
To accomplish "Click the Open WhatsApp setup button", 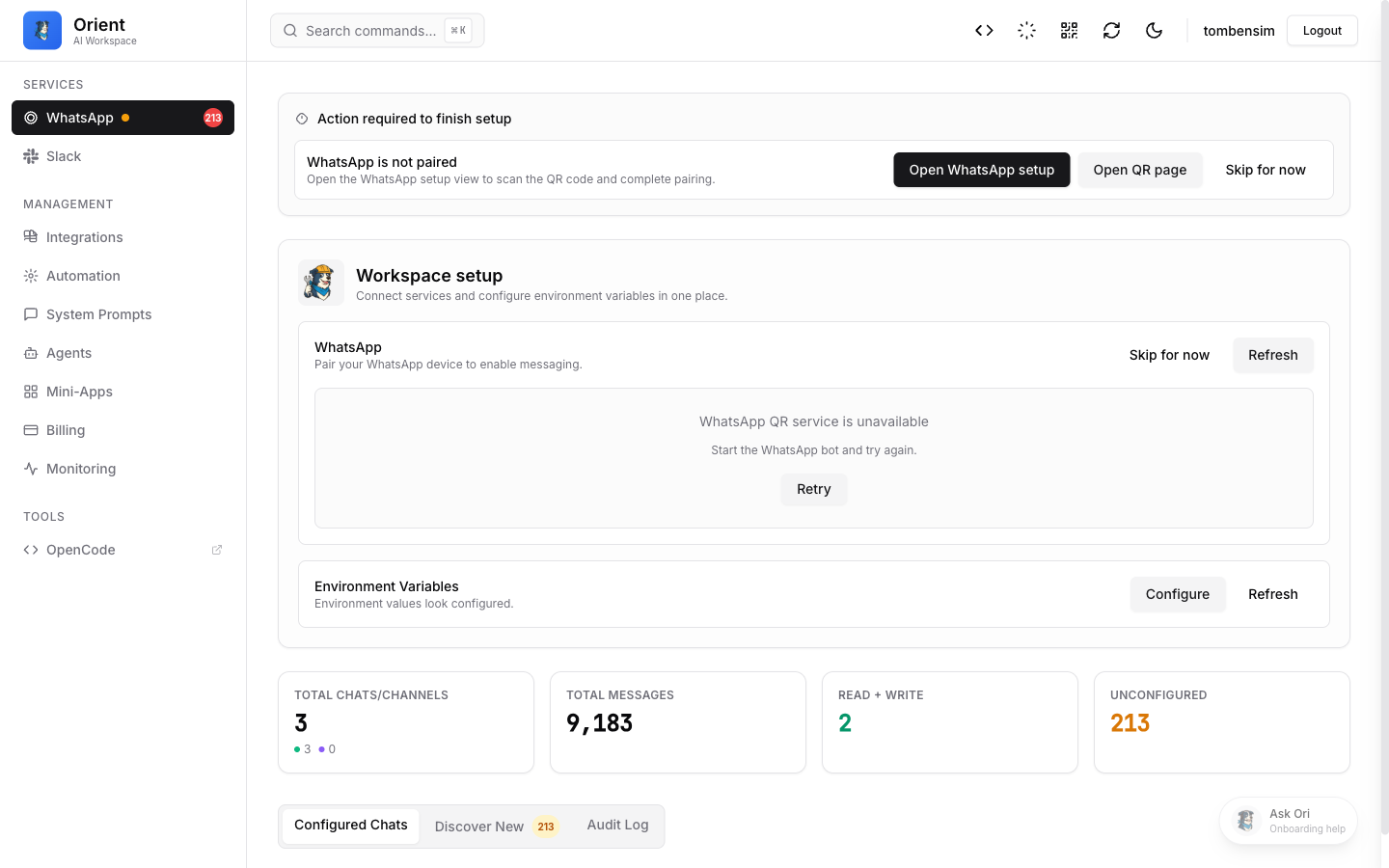I will tap(981, 170).
